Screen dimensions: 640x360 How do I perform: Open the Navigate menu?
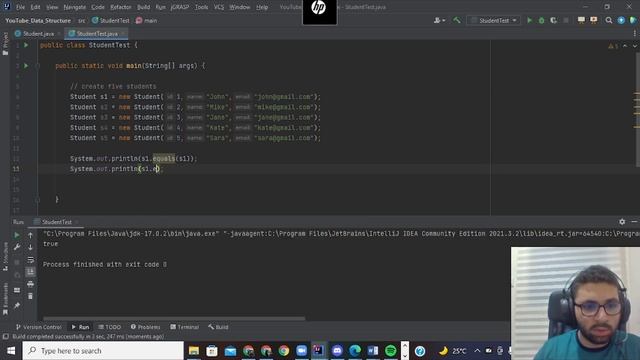[x=75, y=7]
